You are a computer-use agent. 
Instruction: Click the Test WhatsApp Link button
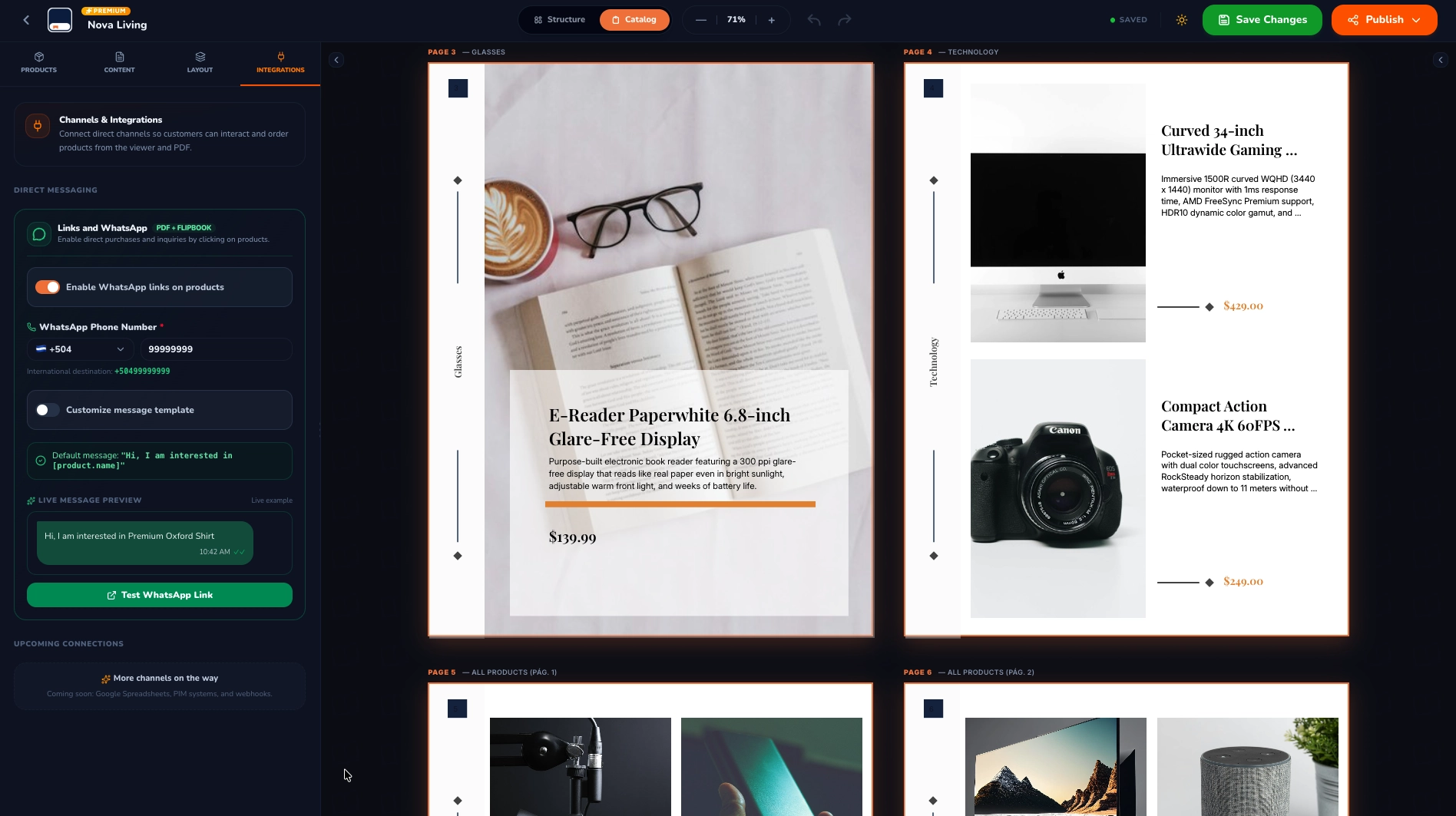click(x=160, y=595)
